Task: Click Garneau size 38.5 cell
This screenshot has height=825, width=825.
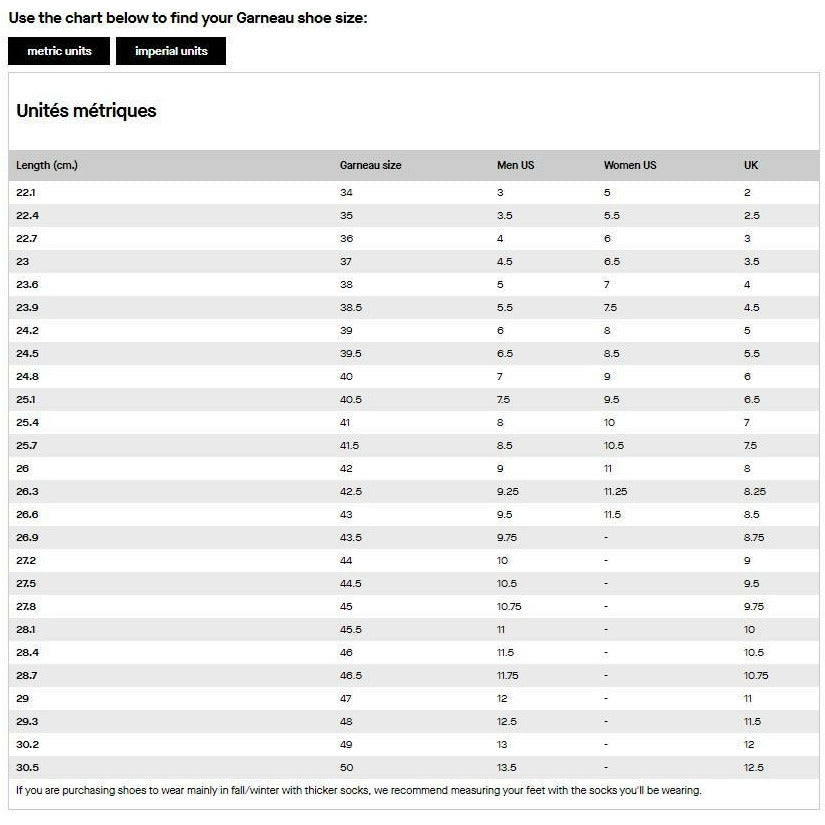Action: (x=351, y=307)
